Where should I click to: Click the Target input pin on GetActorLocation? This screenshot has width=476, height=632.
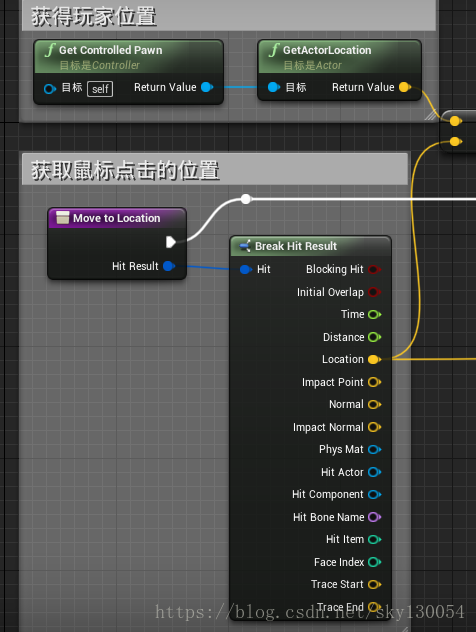274,87
